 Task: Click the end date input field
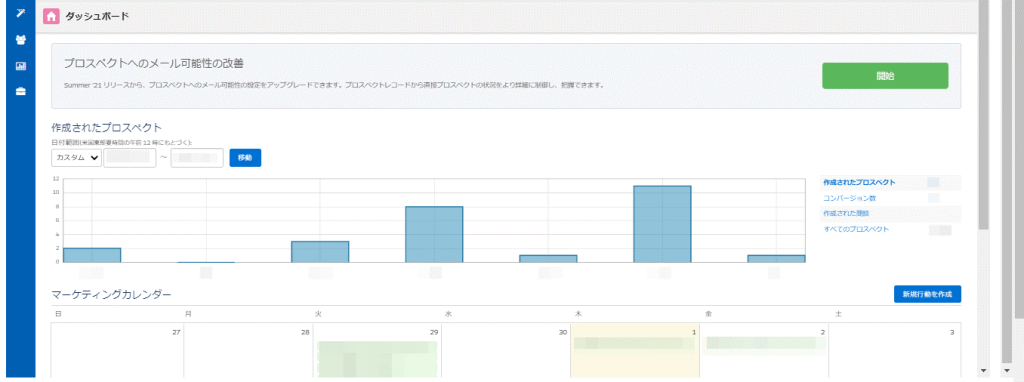pyautogui.click(x=197, y=158)
